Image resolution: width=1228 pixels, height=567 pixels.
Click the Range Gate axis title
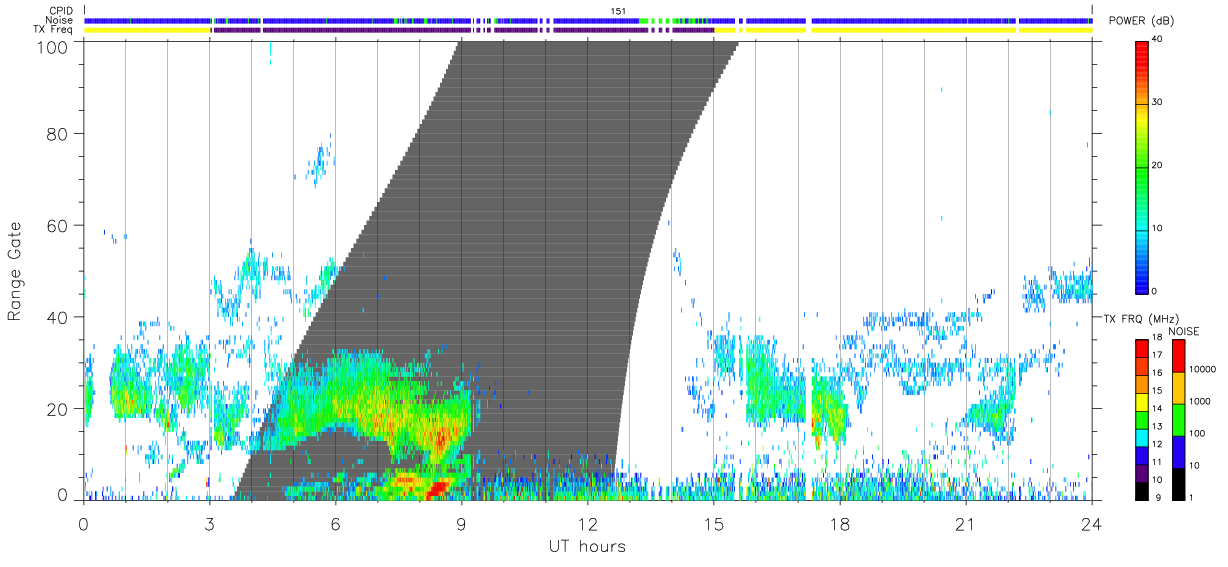(15, 271)
